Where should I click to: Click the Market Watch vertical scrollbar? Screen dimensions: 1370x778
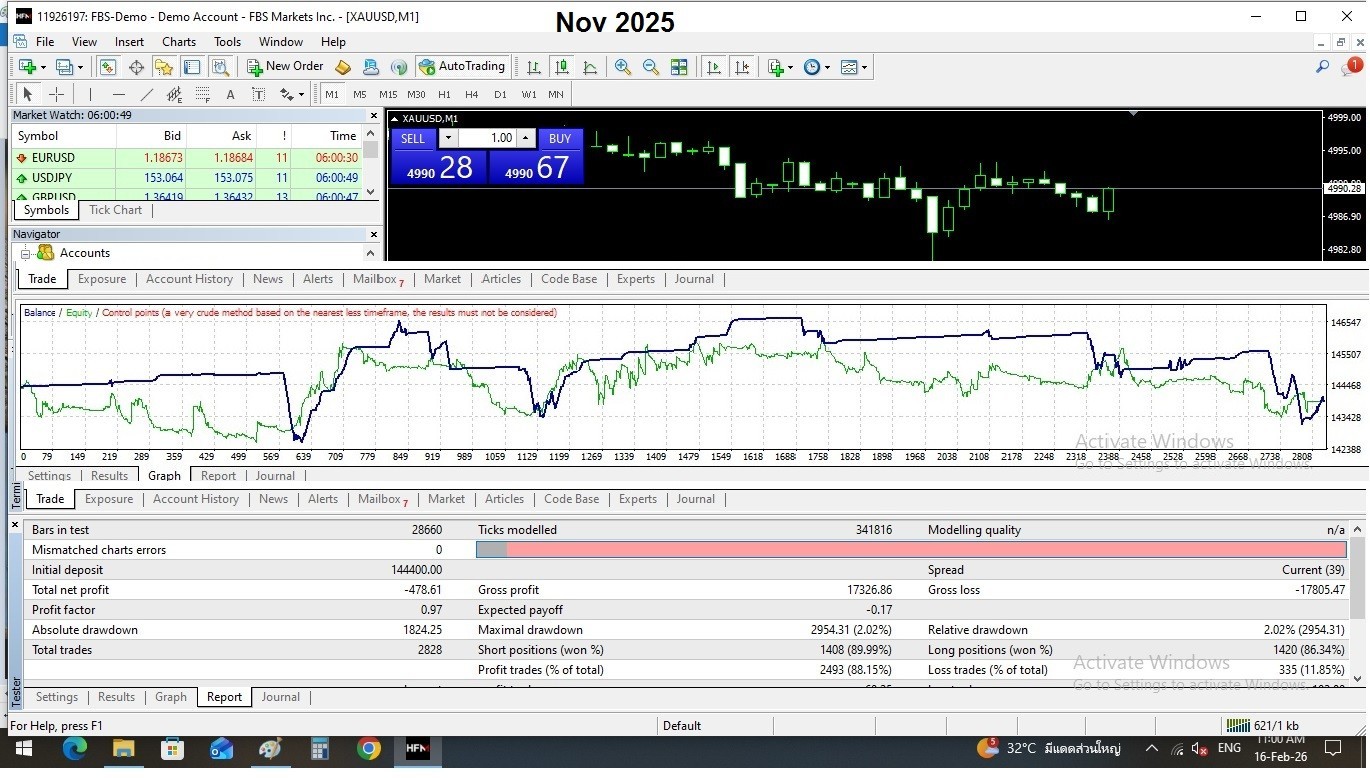click(371, 163)
